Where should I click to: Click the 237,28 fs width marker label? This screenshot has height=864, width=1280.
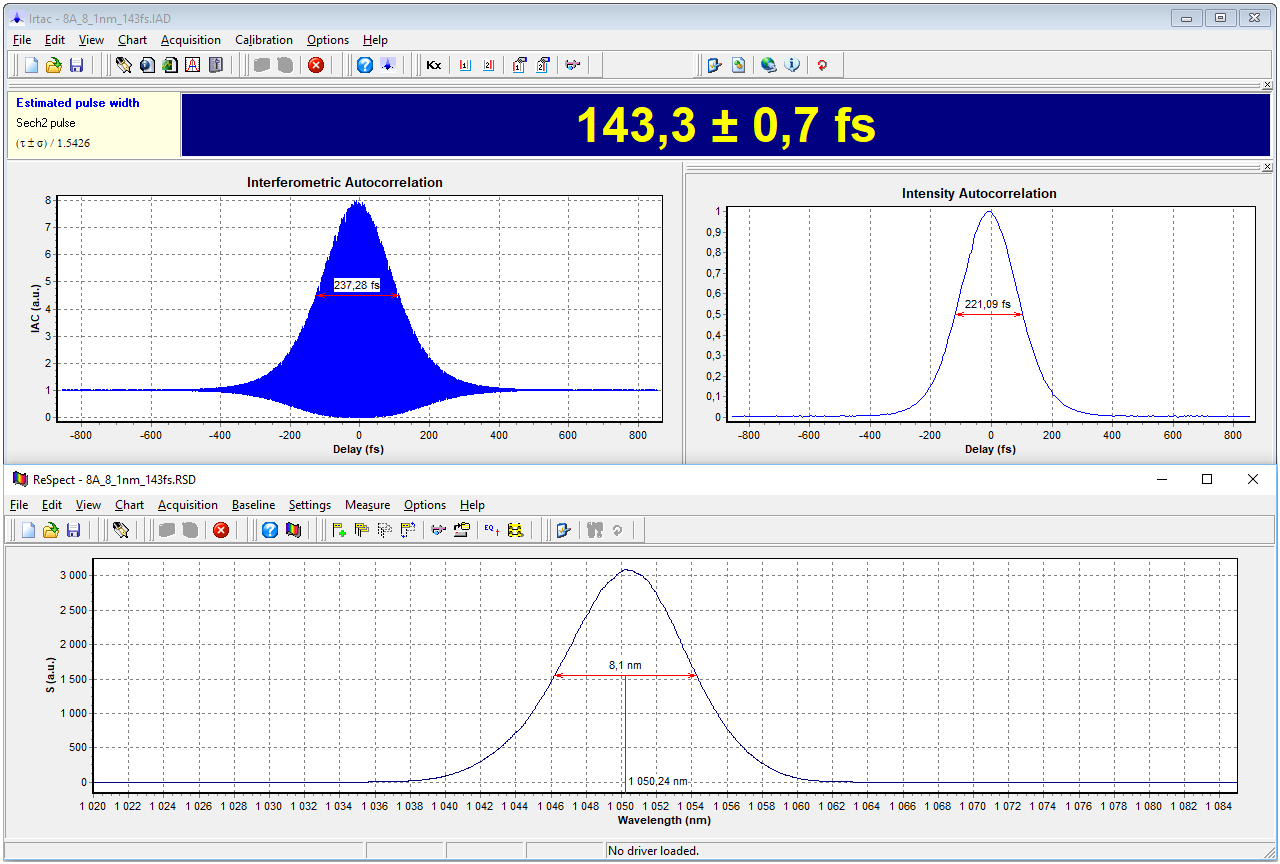(357, 286)
